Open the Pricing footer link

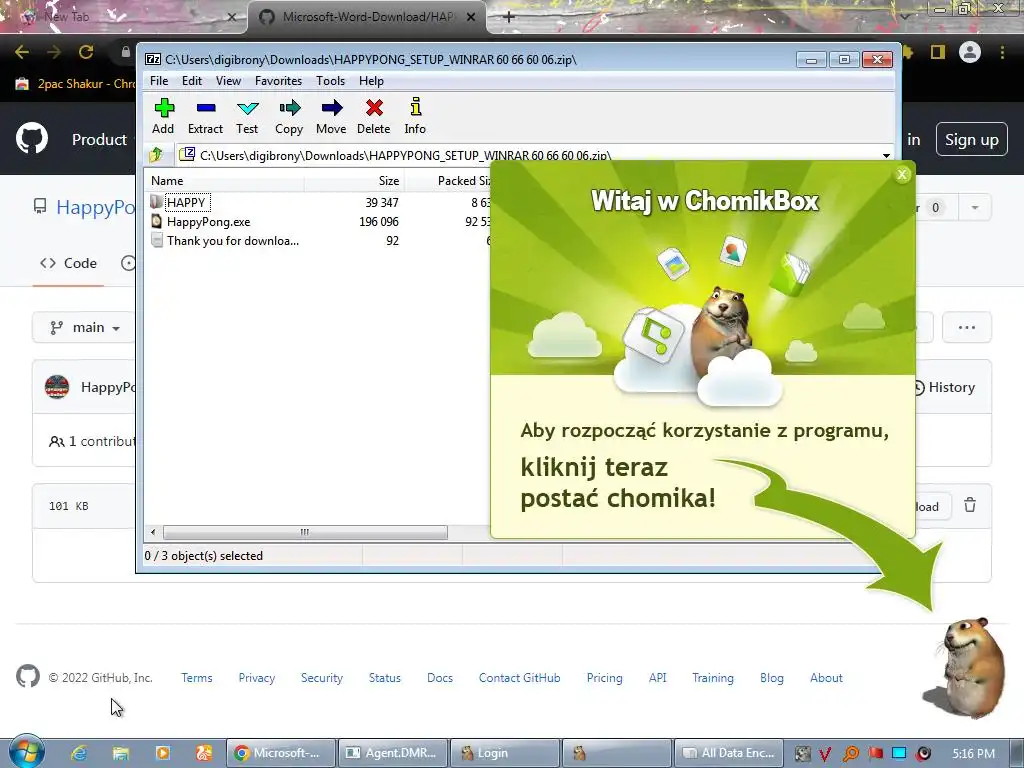click(x=604, y=678)
